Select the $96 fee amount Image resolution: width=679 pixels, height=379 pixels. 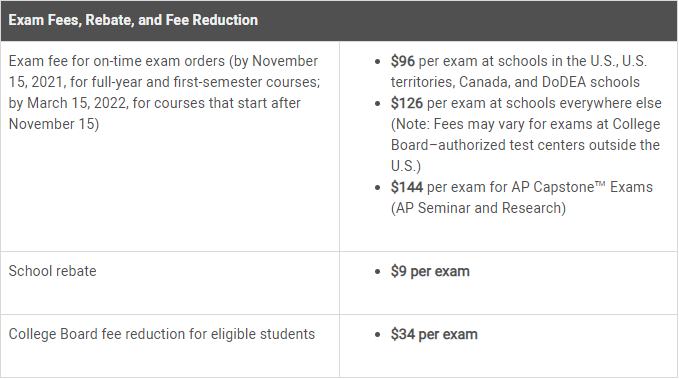403,61
